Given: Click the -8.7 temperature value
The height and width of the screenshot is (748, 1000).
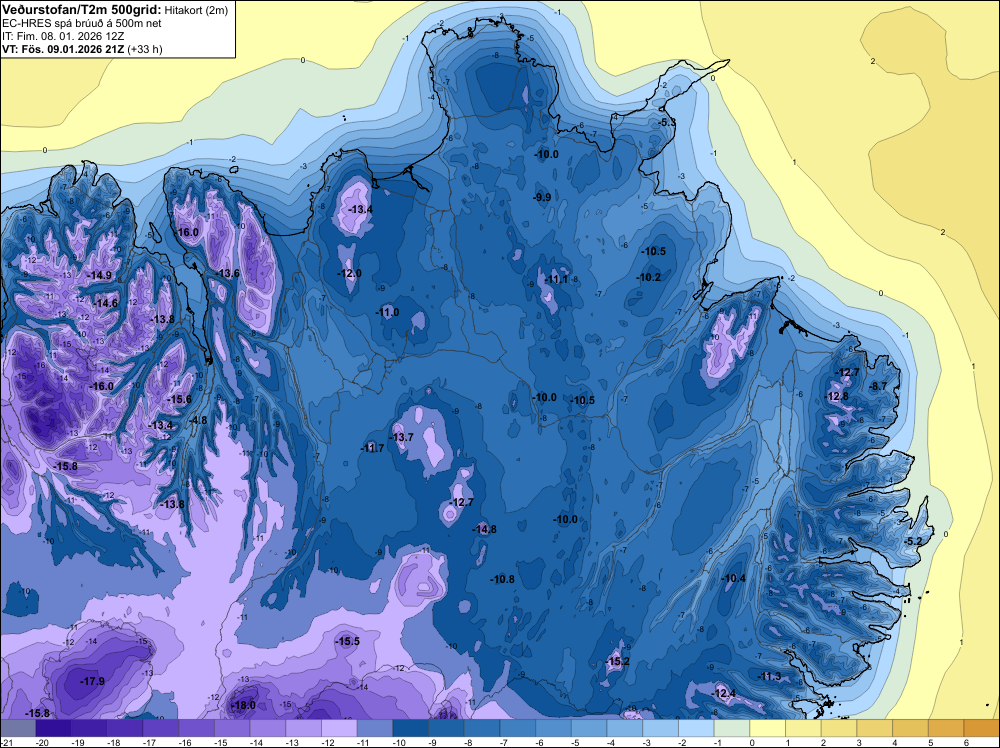Looking at the screenshot, I should click(x=878, y=386).
